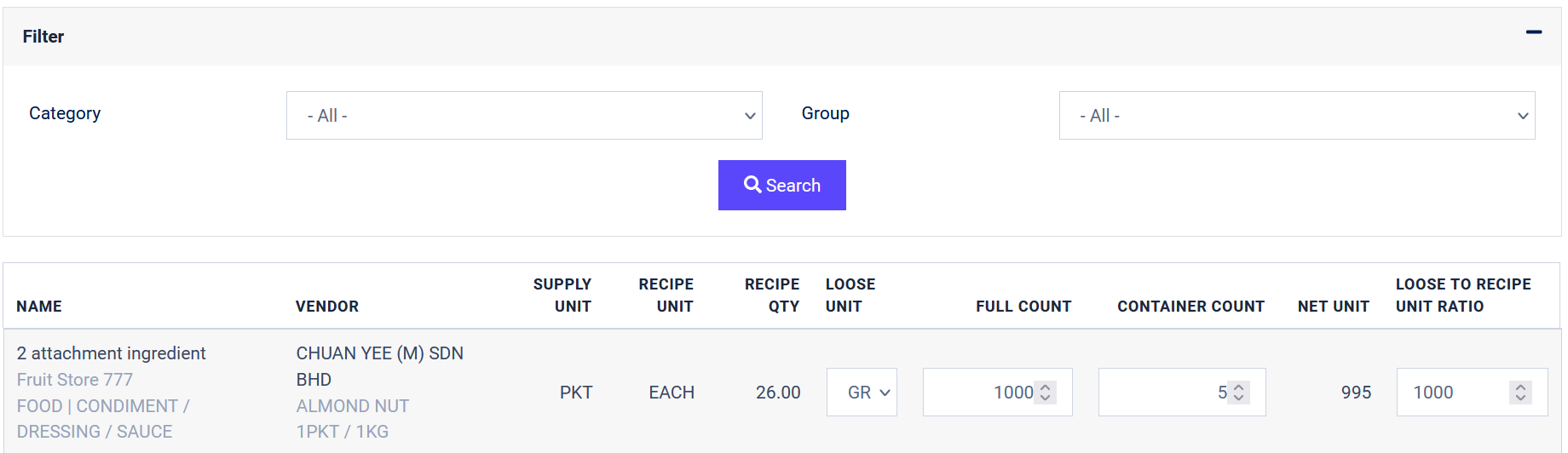1568x453 pixels.
Task: Open the Category dropdown
Action: 523,116
